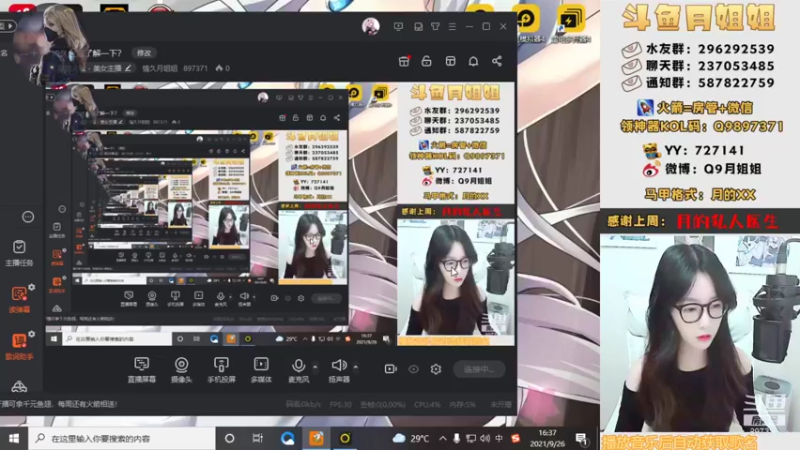Click the FPS:30 status readout
Screen dimensions: 800x450
point(341,404)
